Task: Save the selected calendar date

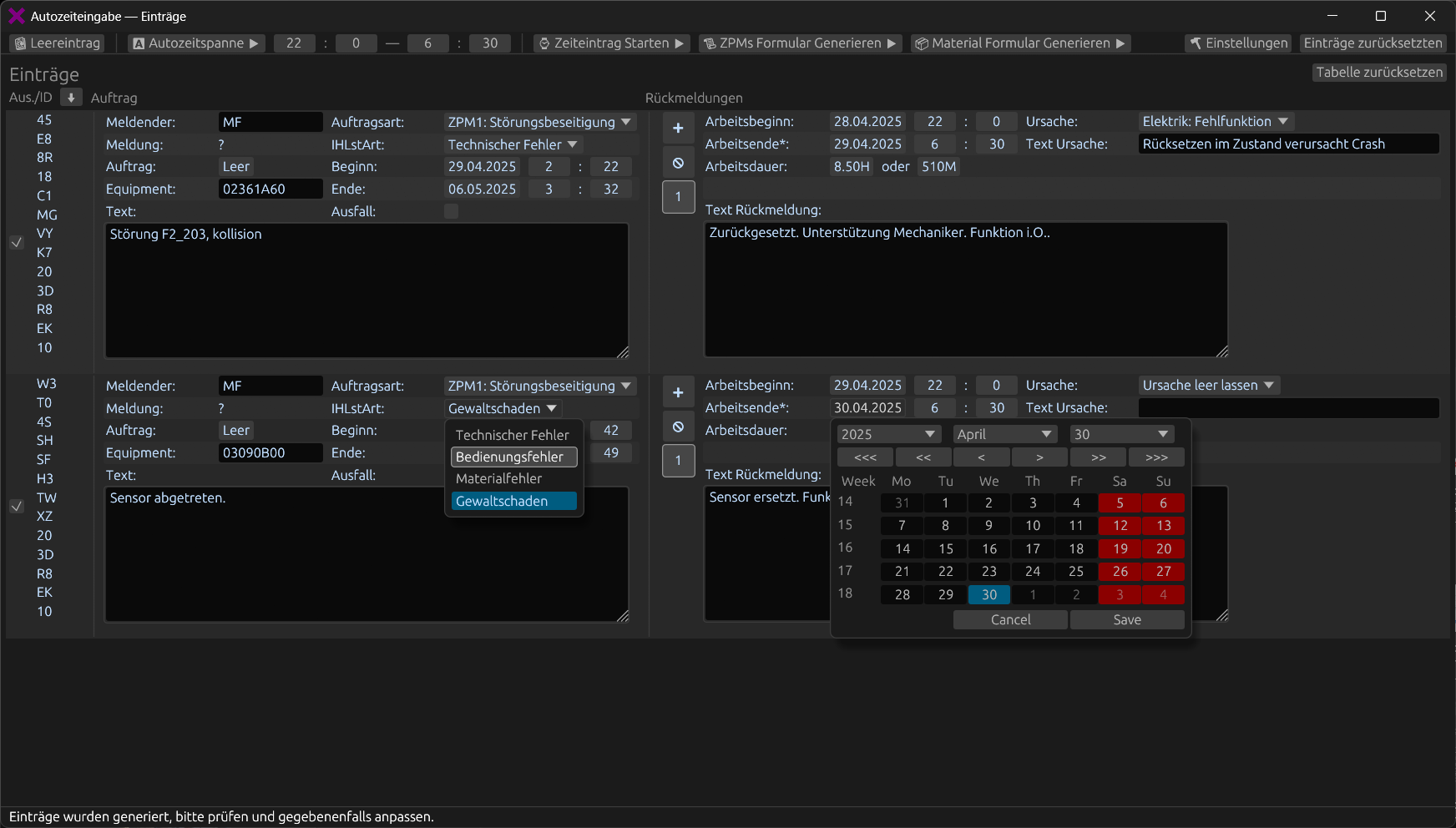Action: [1126, 619]
